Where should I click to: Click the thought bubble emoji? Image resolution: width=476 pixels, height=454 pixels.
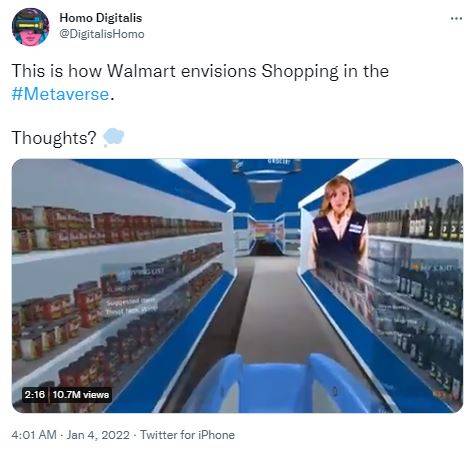(114, 137)
